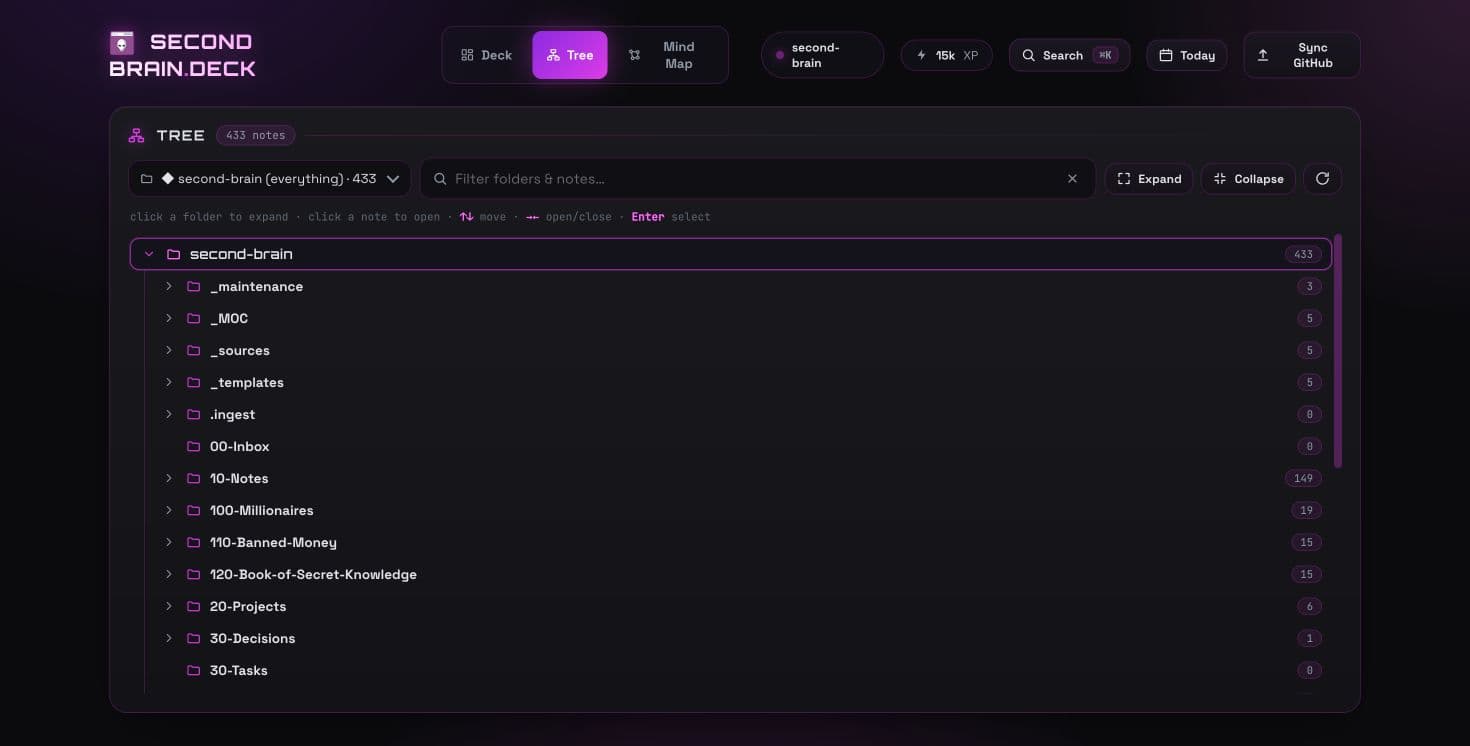Open the Search button in header

tap(1069, 55)
